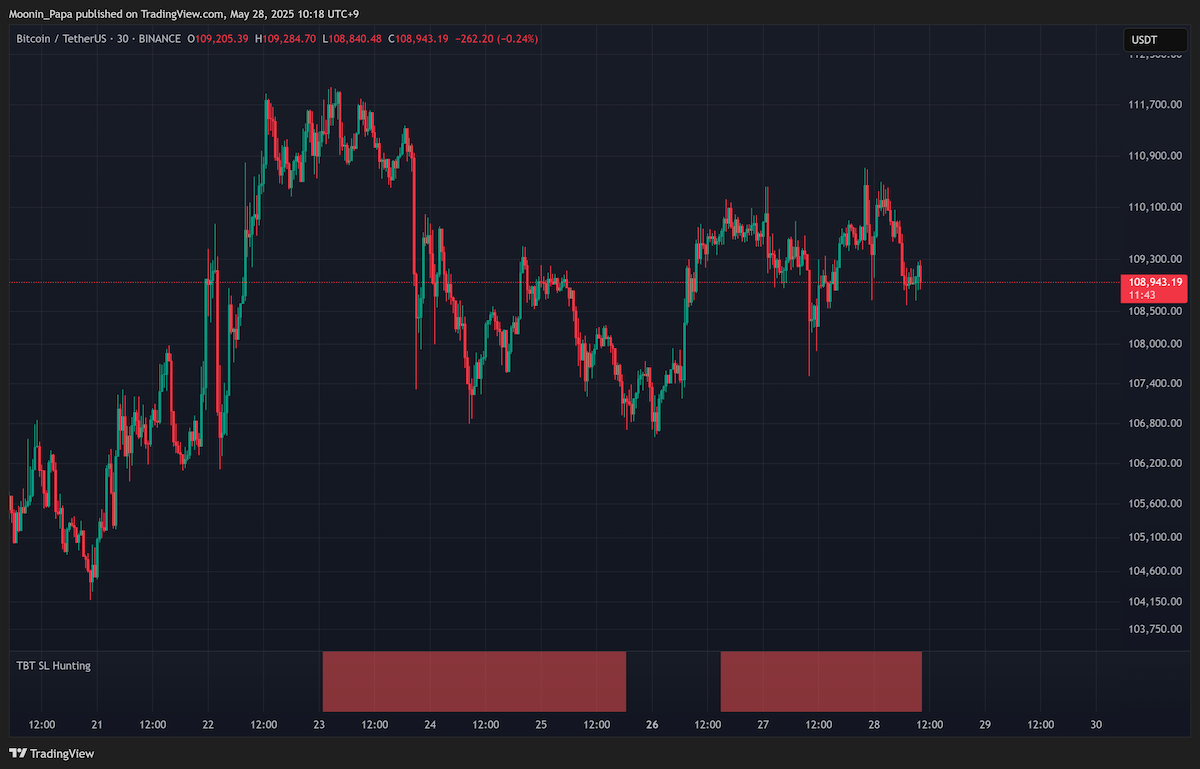
Task: Click the second red SL Hunting zone
Action: [821, 681]
